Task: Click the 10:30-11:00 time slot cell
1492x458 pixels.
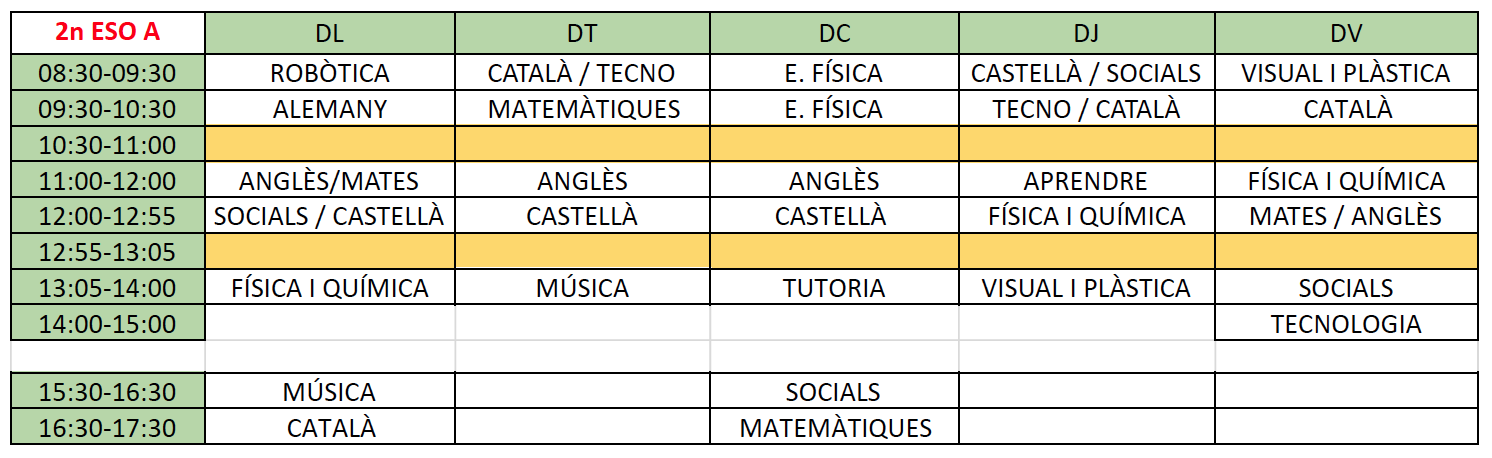Action: 108,145
